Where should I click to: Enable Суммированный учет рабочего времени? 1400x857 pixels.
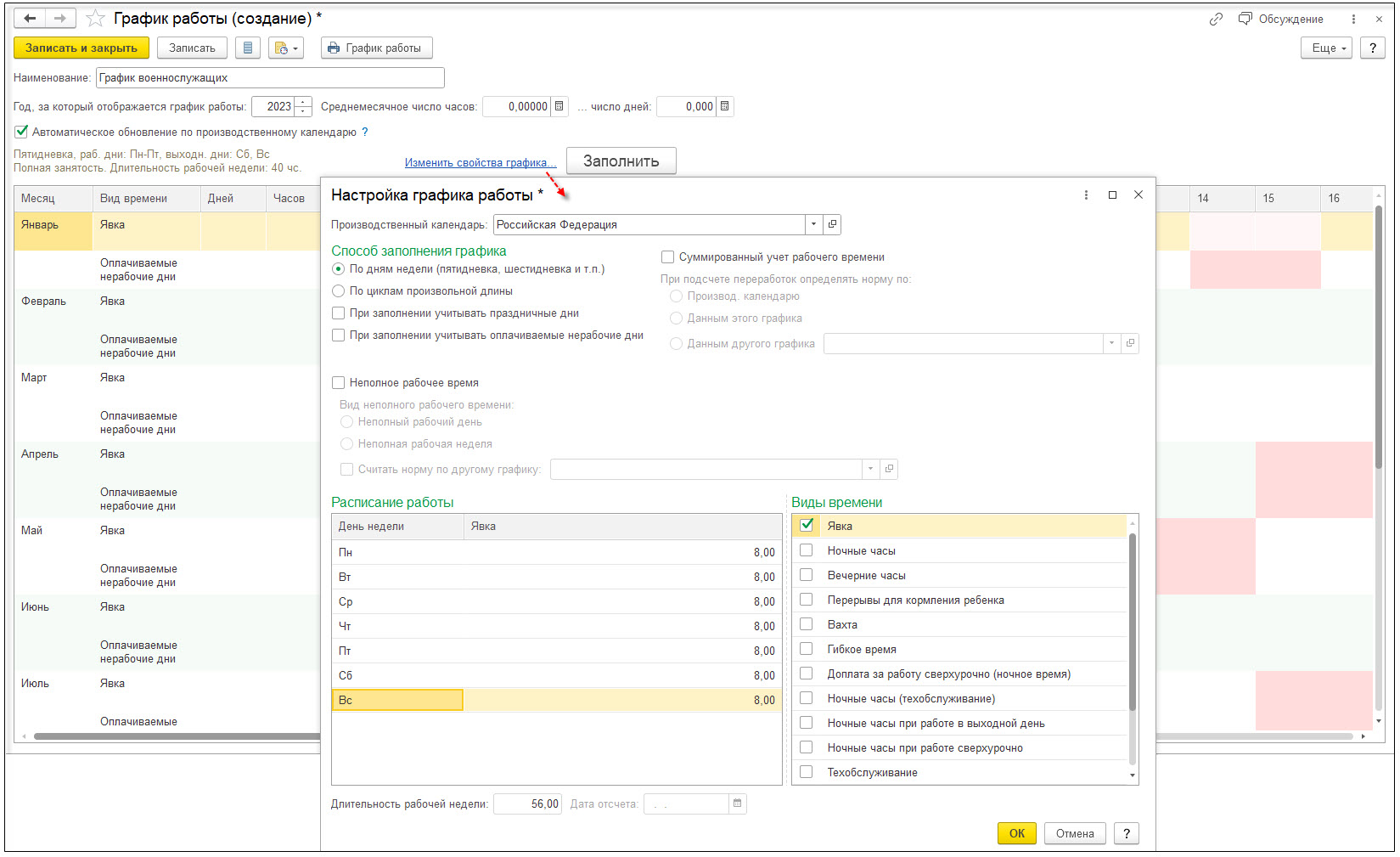[x=667, y=257]
